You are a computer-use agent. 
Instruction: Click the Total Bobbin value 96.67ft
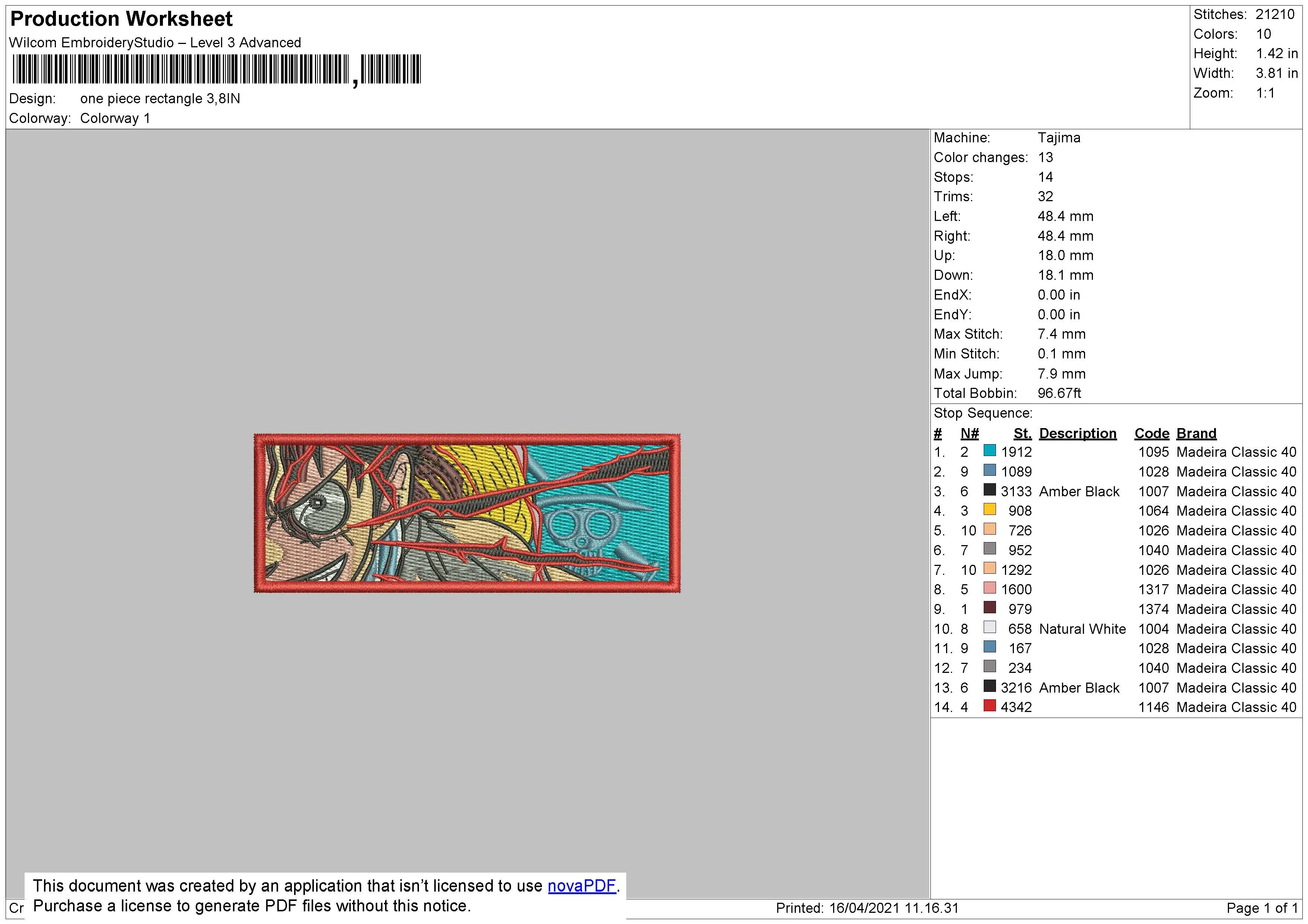(1059, 393)
